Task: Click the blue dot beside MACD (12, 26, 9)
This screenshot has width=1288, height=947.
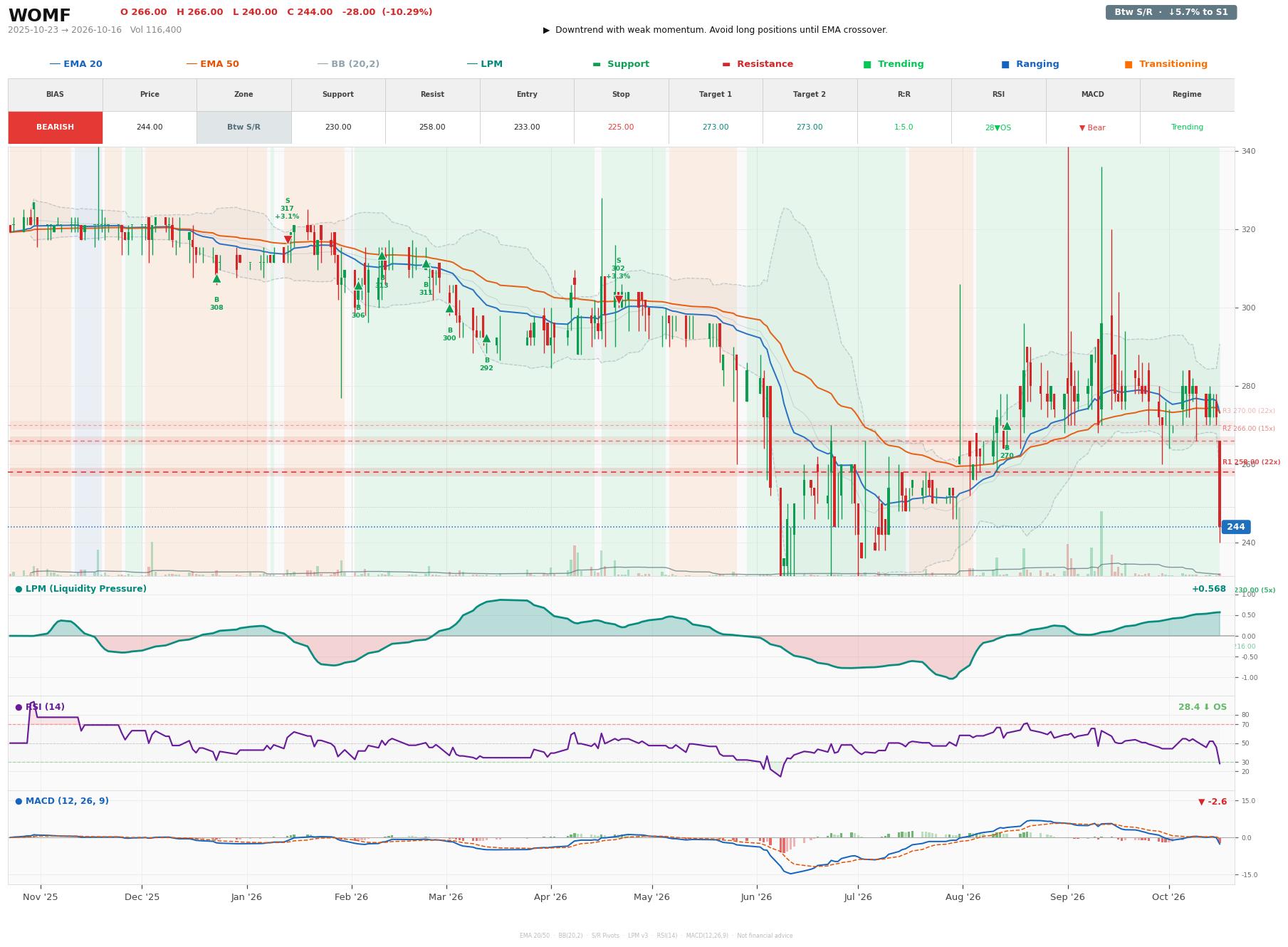Action: (x=19, y=801)
